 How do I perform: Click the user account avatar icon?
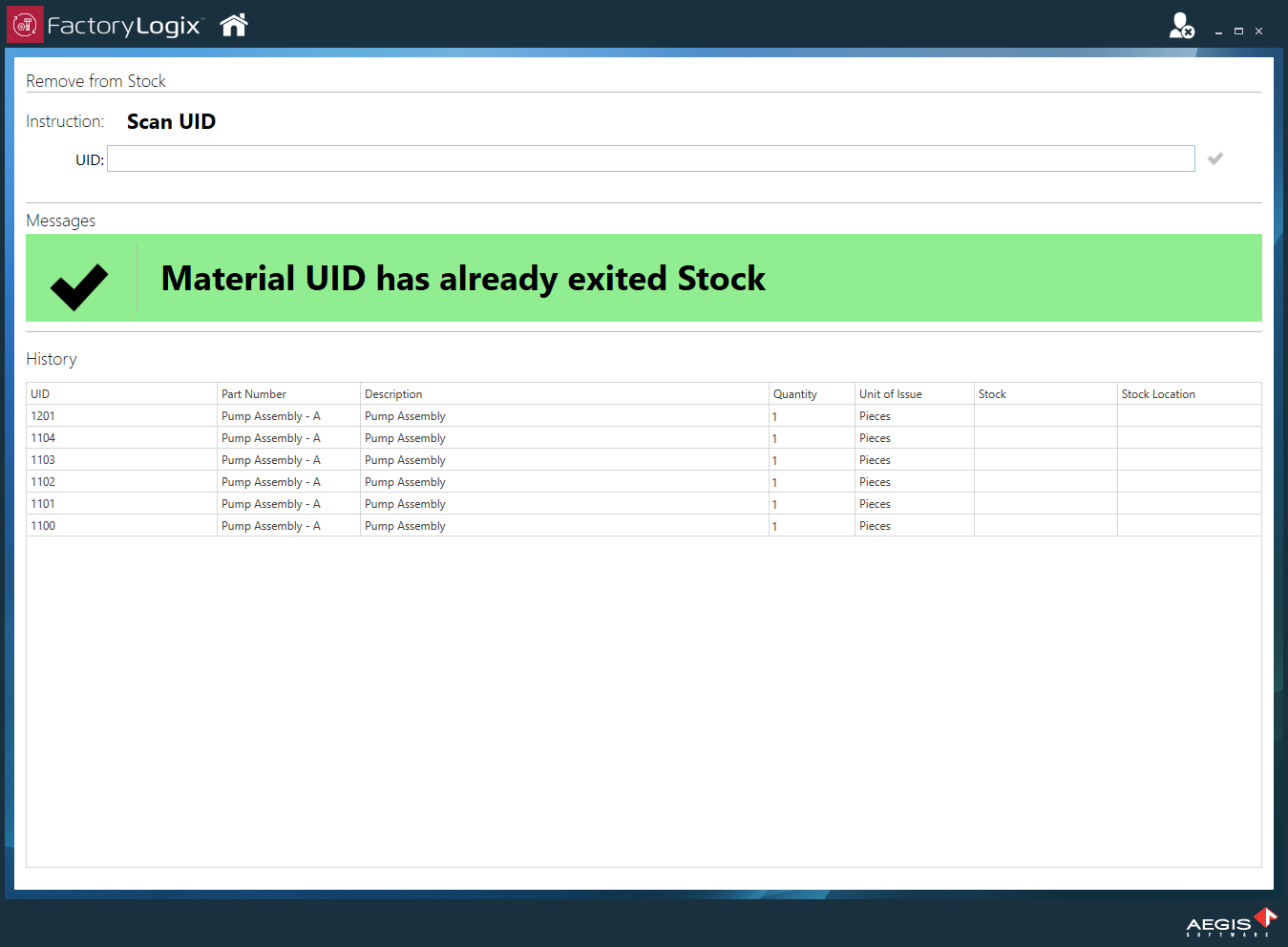1181,25
